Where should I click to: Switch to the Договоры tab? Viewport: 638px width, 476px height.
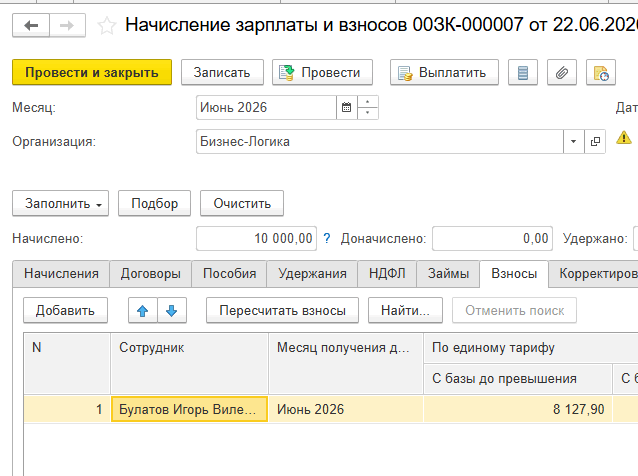click(151, 274)
